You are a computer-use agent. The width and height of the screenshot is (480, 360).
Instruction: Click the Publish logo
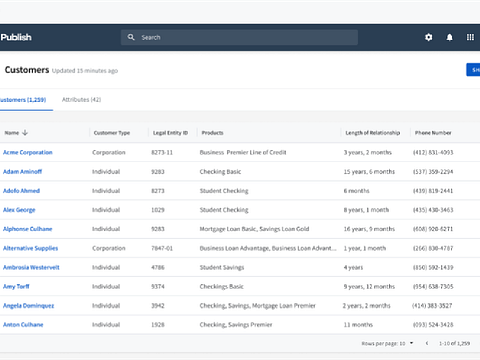pos(16,37)
